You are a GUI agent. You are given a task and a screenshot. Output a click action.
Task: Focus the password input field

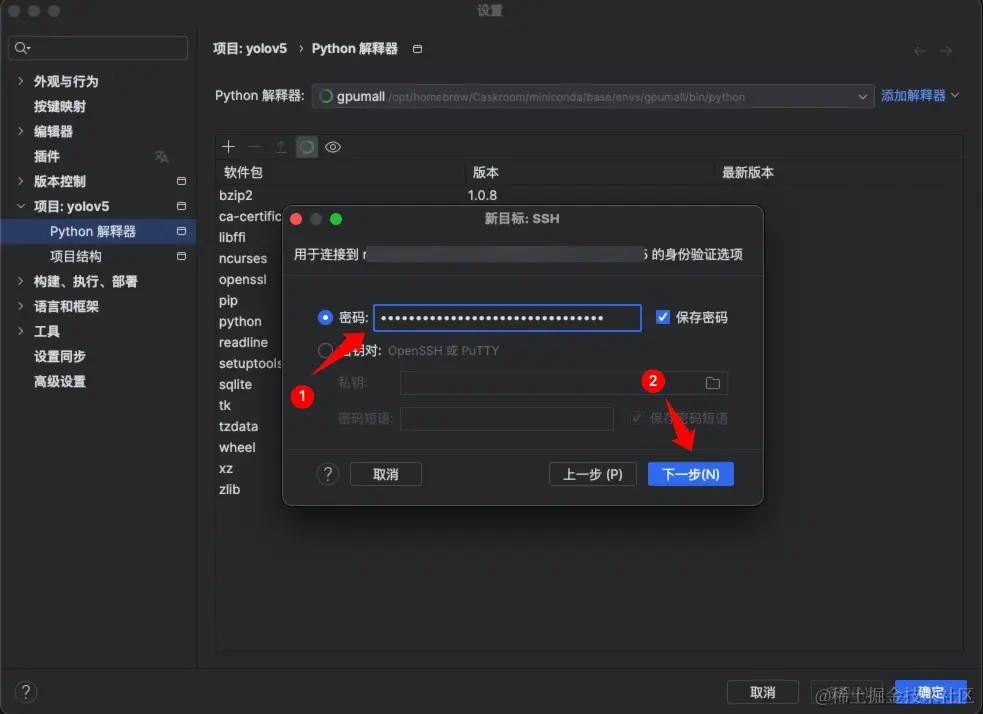[x=507, y=318]
